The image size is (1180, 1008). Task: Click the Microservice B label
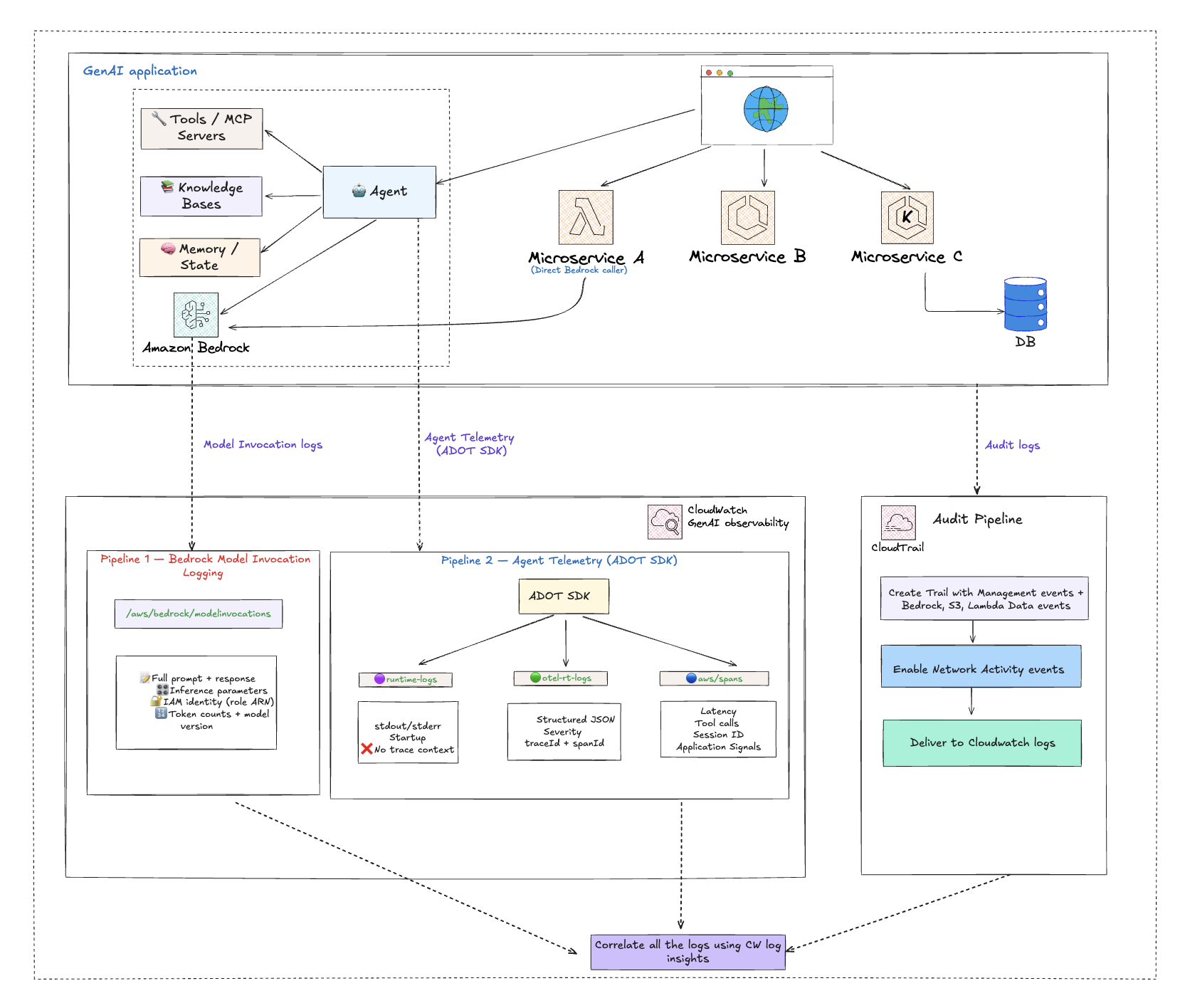748,257
